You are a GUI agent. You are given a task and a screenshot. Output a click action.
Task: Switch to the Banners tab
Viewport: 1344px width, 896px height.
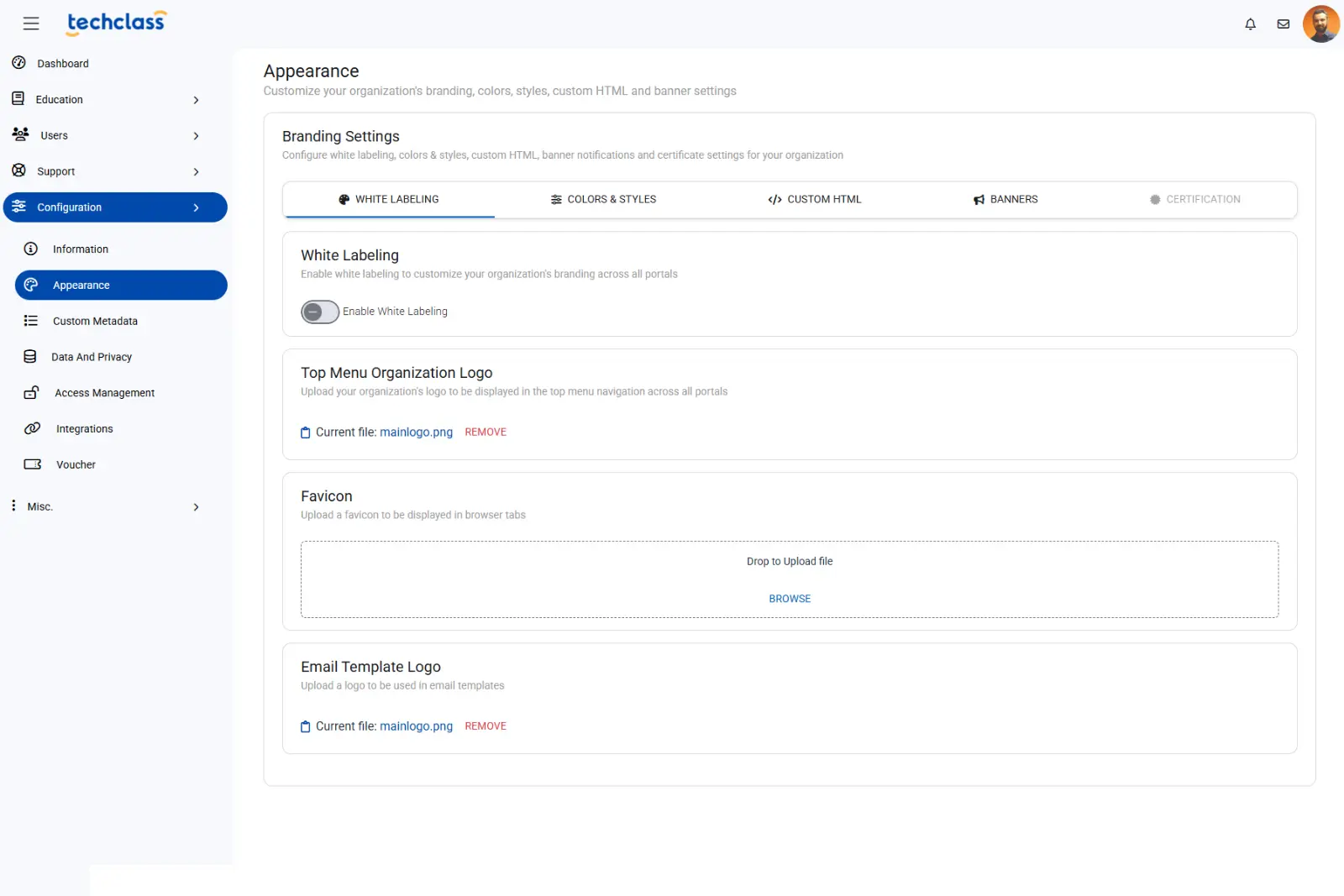pos(1005,200)
